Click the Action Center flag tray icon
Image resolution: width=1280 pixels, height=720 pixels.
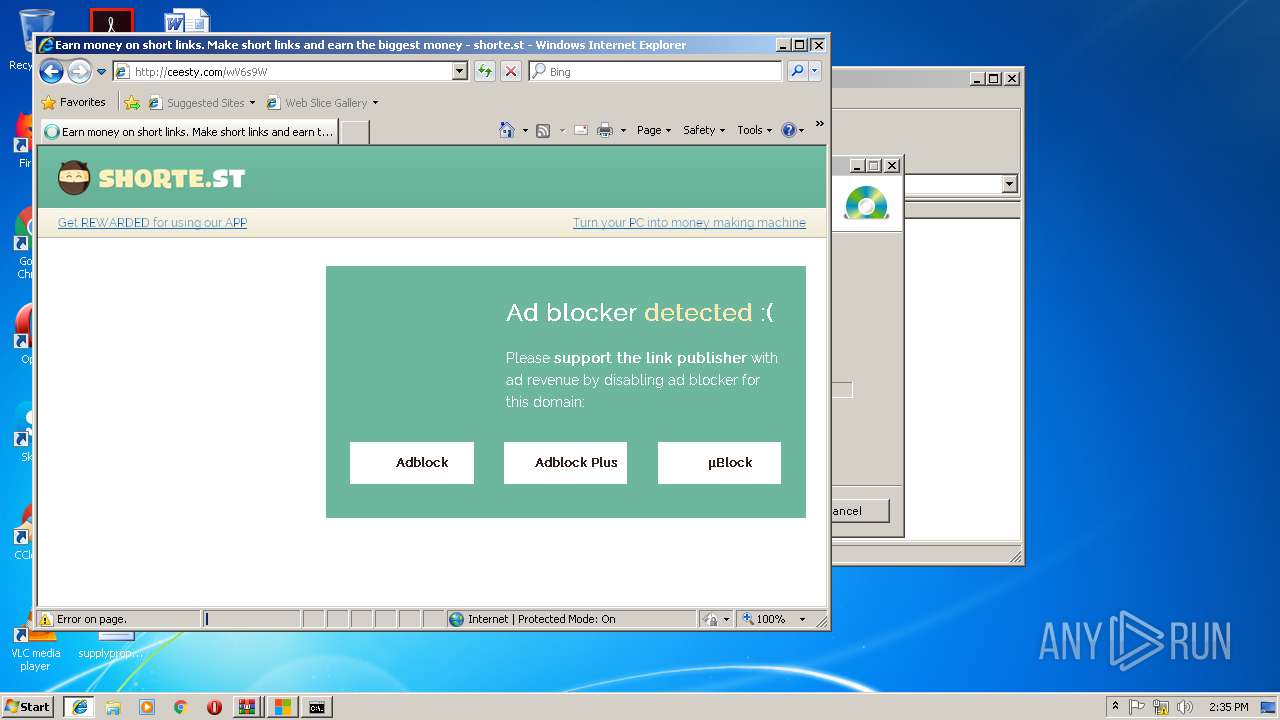point(1137,706)
